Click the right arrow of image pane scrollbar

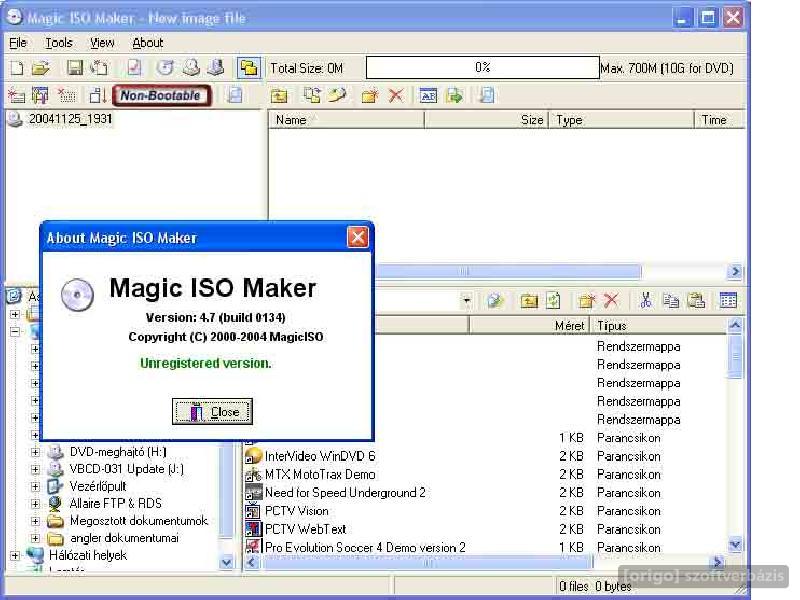[735, 271]
